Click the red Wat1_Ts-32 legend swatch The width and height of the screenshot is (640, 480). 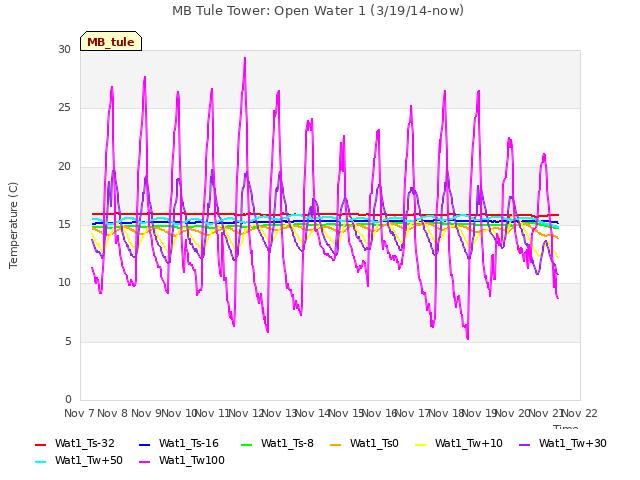click(40, 444)
